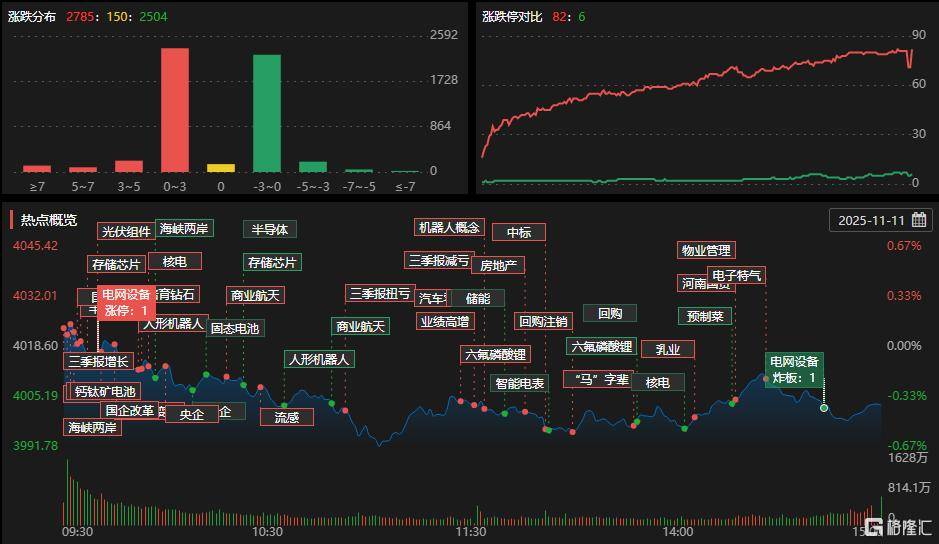Click the tall red 0~3 distribution bar
The image size is (939, 544).
[x=174, y=110]
